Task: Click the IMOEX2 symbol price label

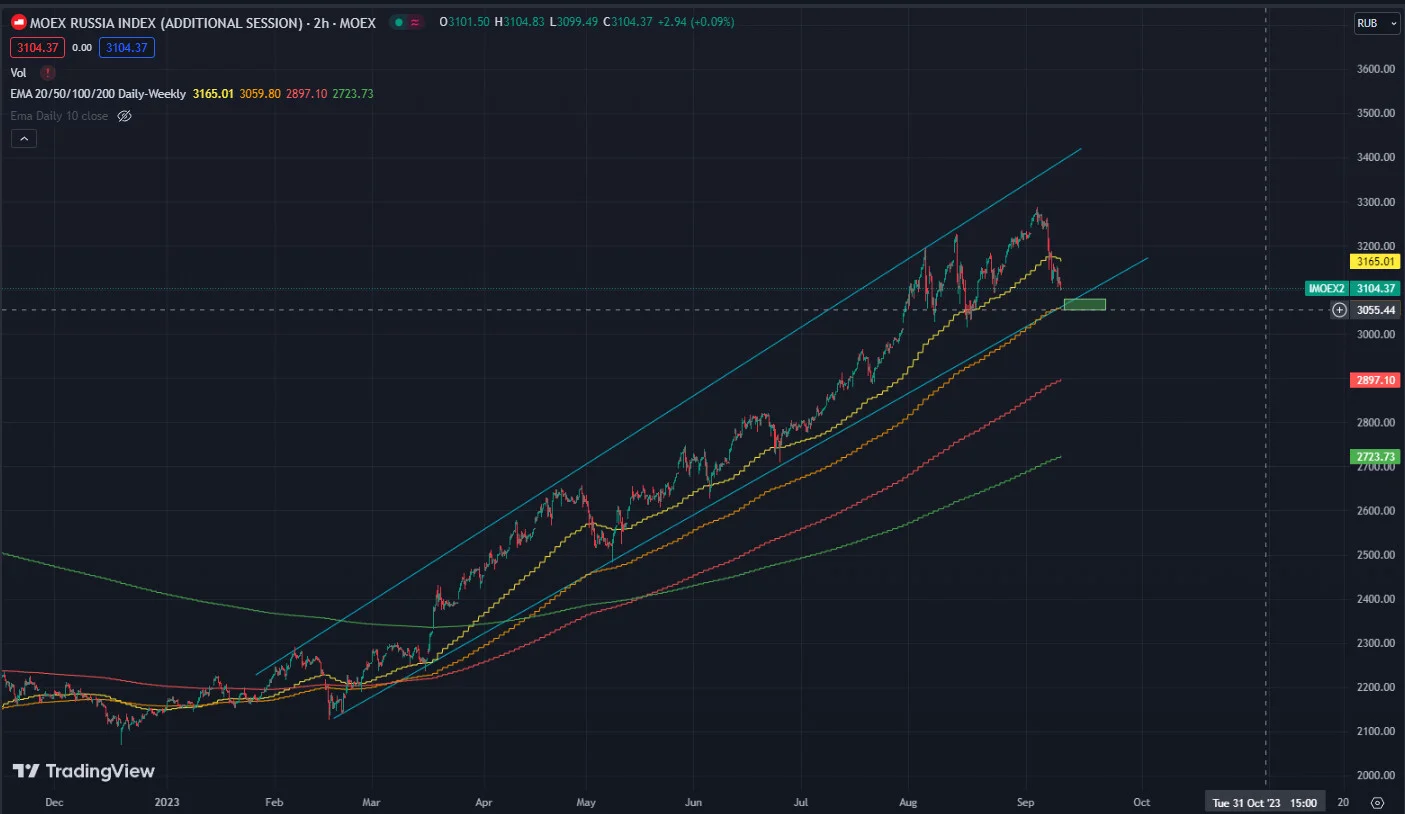Action: coord(1326,288)
